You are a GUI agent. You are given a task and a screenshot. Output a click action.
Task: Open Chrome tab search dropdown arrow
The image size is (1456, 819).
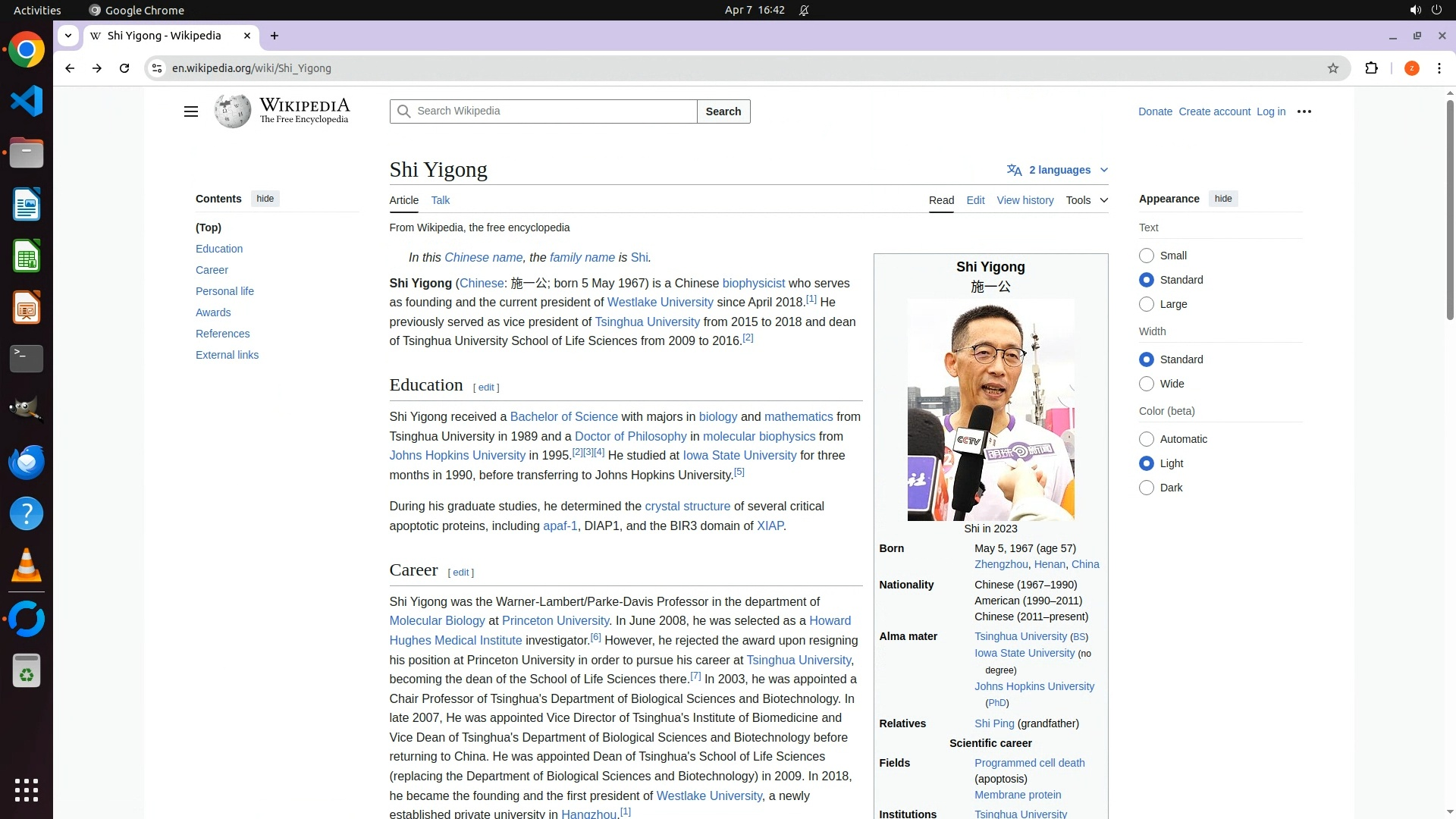[x=68, y=36]
